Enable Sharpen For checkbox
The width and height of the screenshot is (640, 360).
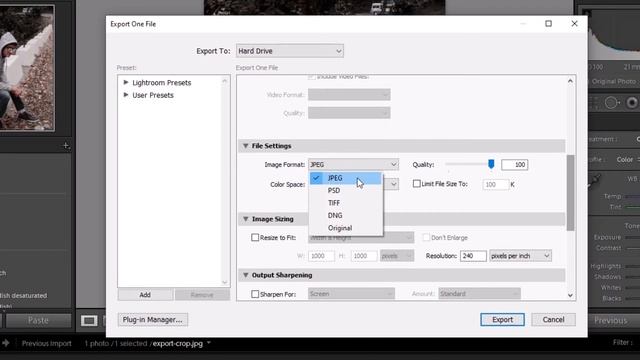[255, 294]
